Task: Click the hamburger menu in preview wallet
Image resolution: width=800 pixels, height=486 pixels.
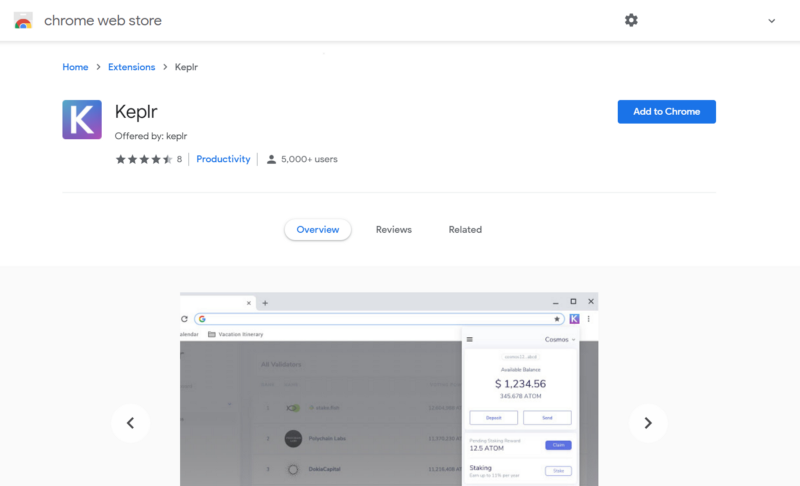Action: pyautogui.click(x=469, y=339)
